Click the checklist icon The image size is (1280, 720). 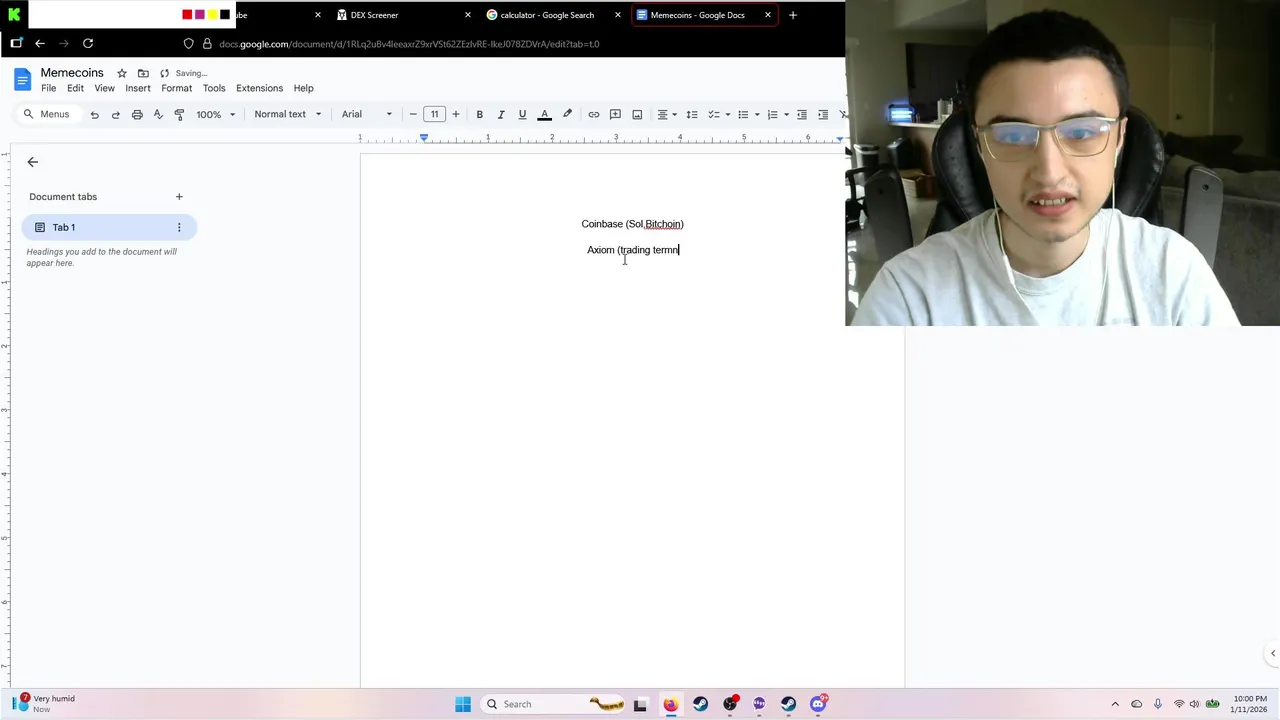pos(713,114)
